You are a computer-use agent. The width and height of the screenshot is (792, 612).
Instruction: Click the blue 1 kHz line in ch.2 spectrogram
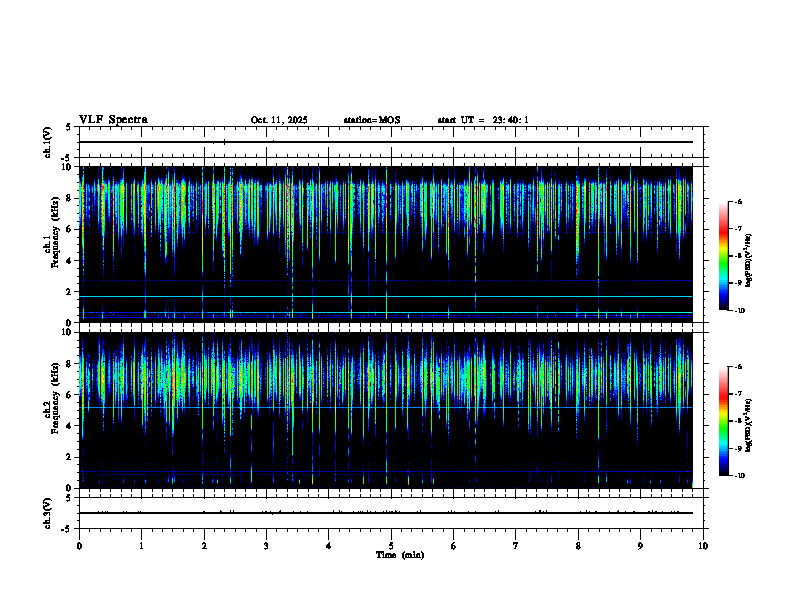point(386,472)
